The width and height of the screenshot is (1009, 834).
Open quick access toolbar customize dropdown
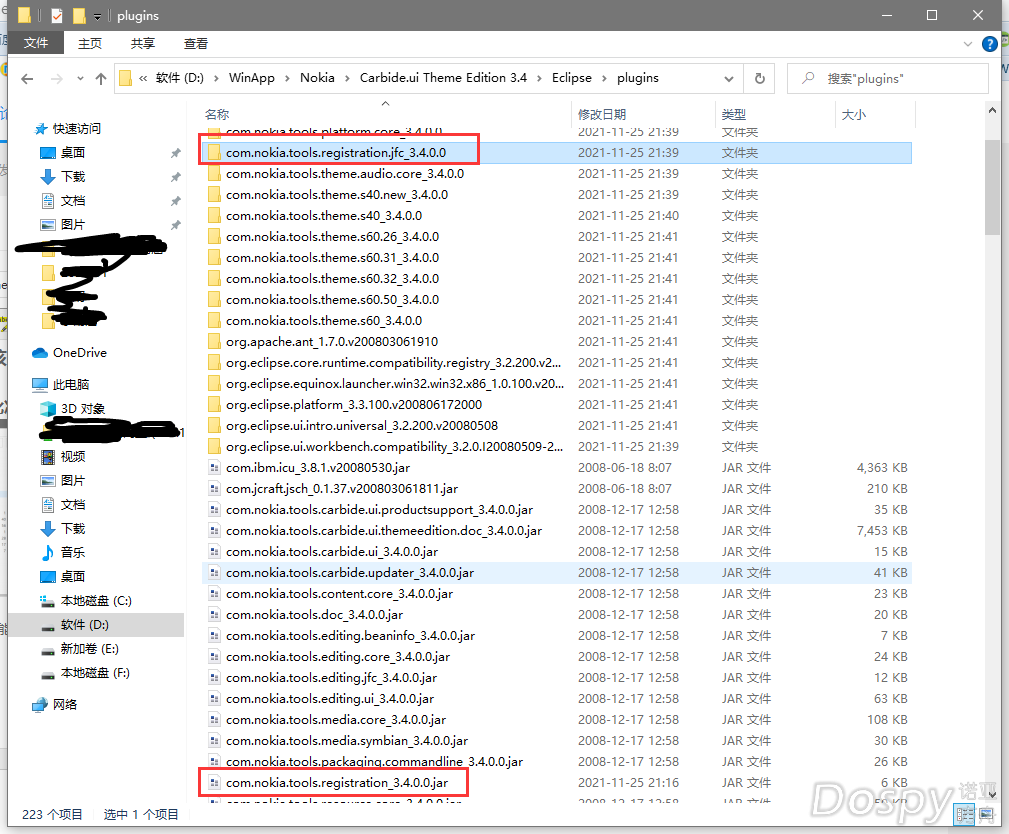pos(97,16)
